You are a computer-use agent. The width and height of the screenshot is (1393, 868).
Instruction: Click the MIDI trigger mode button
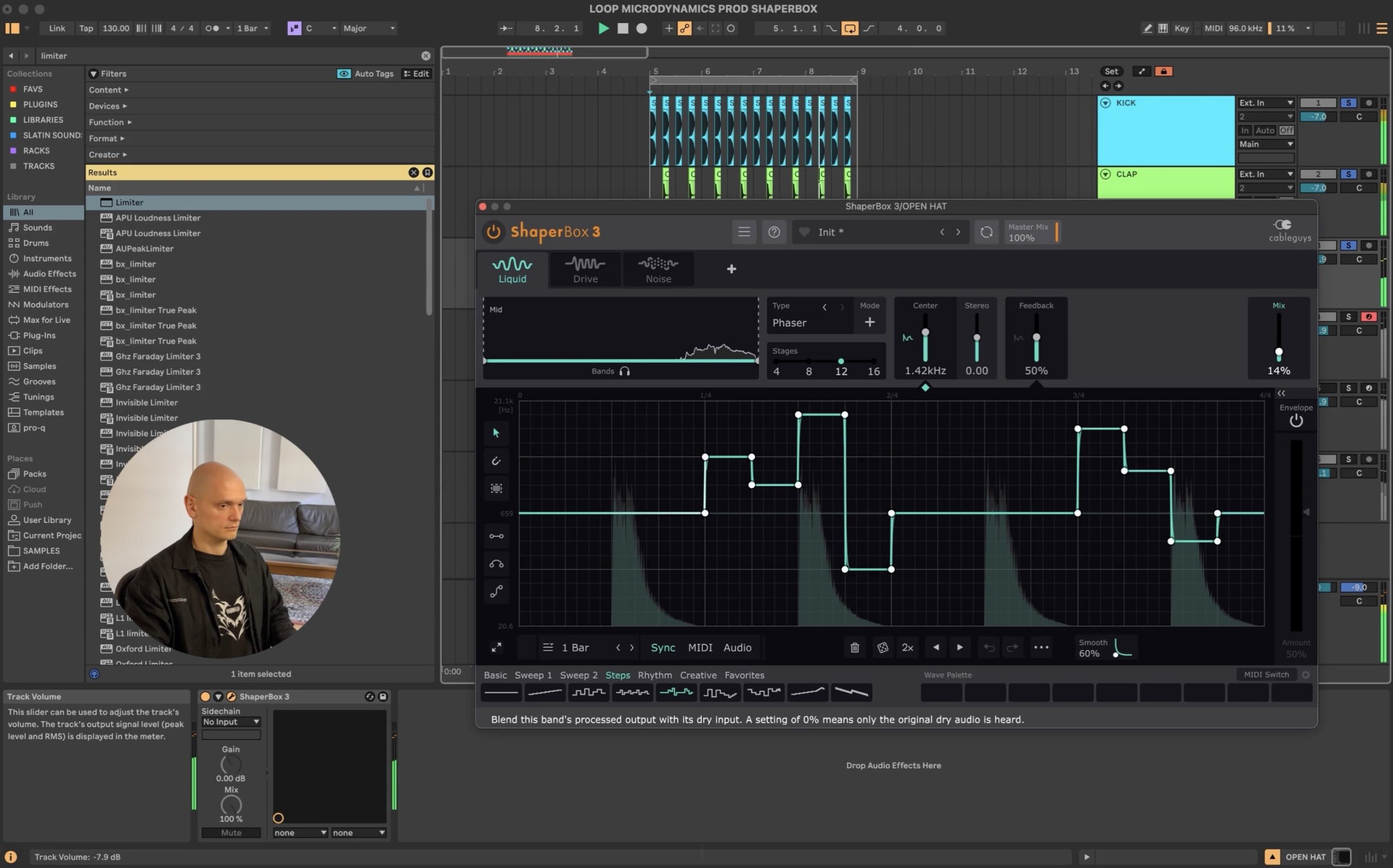[x=700, y=648]
